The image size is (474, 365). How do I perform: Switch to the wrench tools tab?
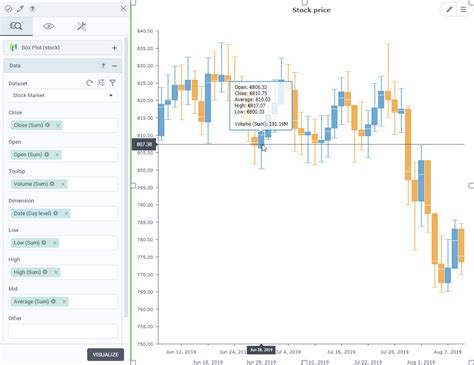[82, 26]
